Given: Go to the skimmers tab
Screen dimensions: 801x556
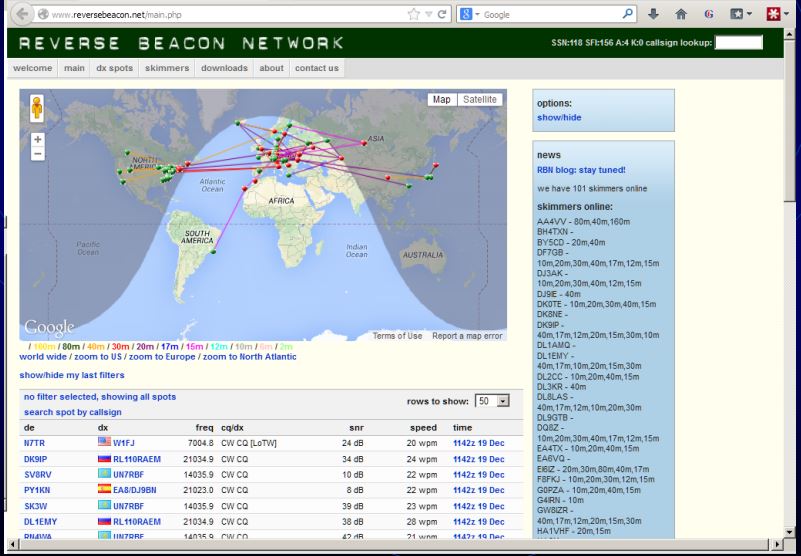Looking at the screenshot, I should pyautogui.click(x=166, y=68).
